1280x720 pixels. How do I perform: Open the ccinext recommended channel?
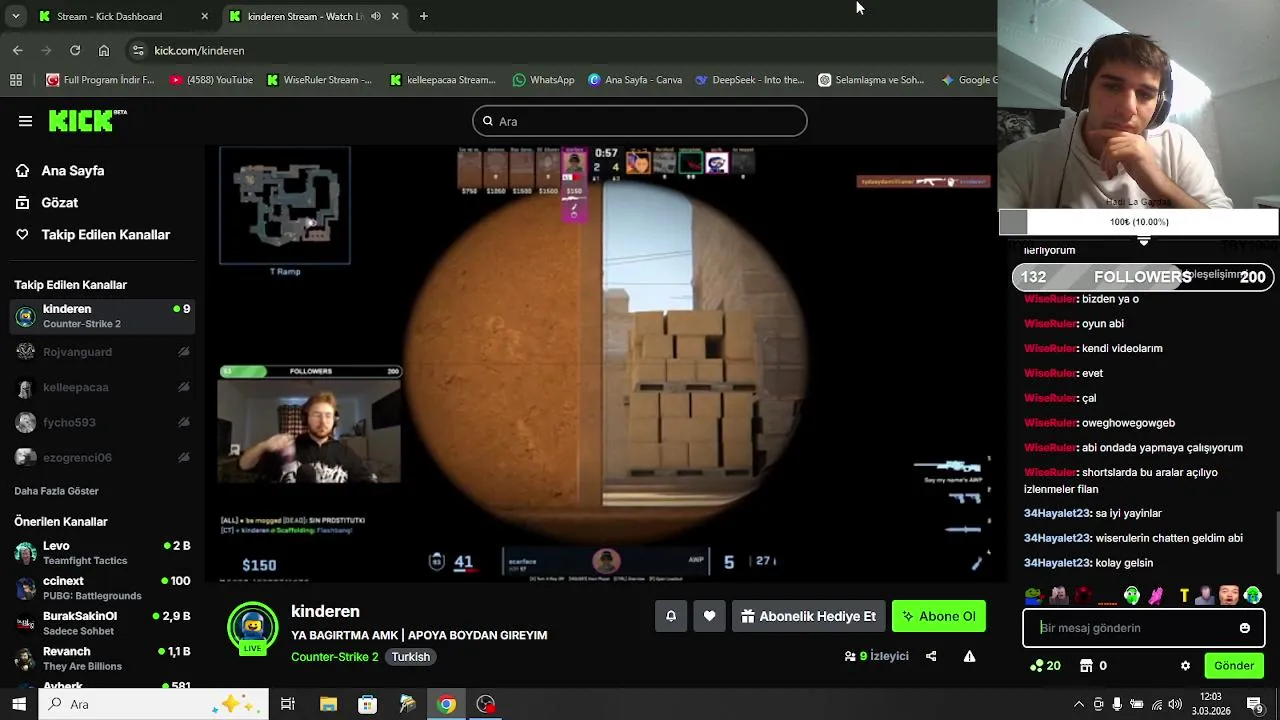pyautogui.click(x=103, y=588)
